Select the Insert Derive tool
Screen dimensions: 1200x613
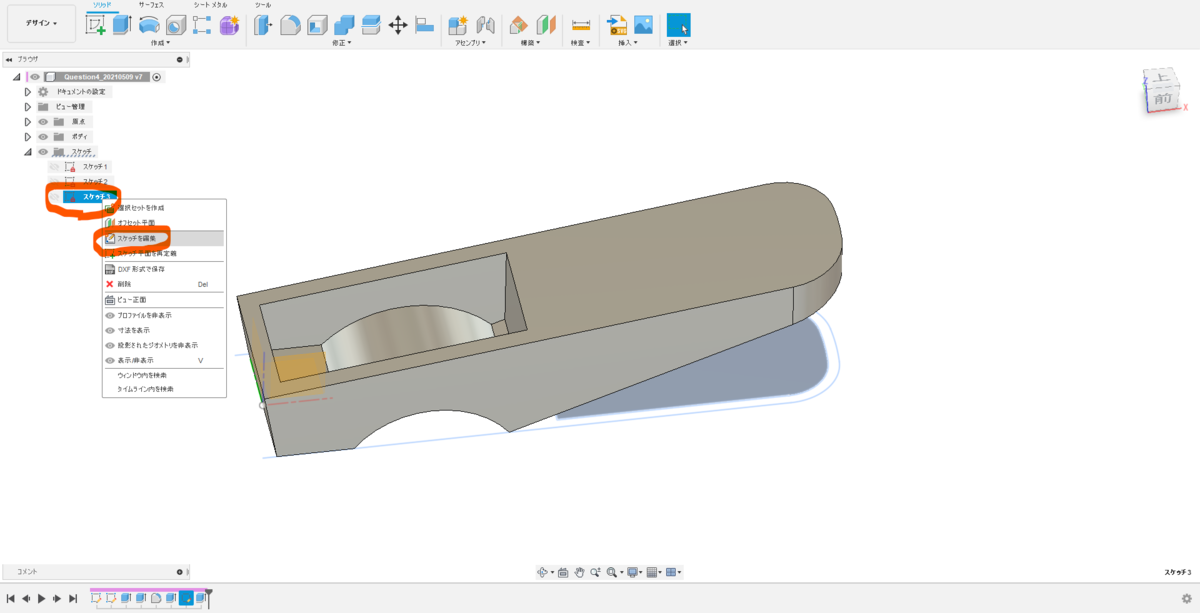[x=617, y=25]
